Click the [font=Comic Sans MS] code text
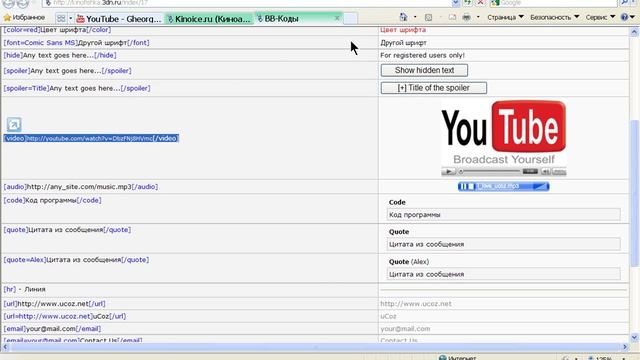The width and height of the screenshot is (640, 360). coord(76,42)
